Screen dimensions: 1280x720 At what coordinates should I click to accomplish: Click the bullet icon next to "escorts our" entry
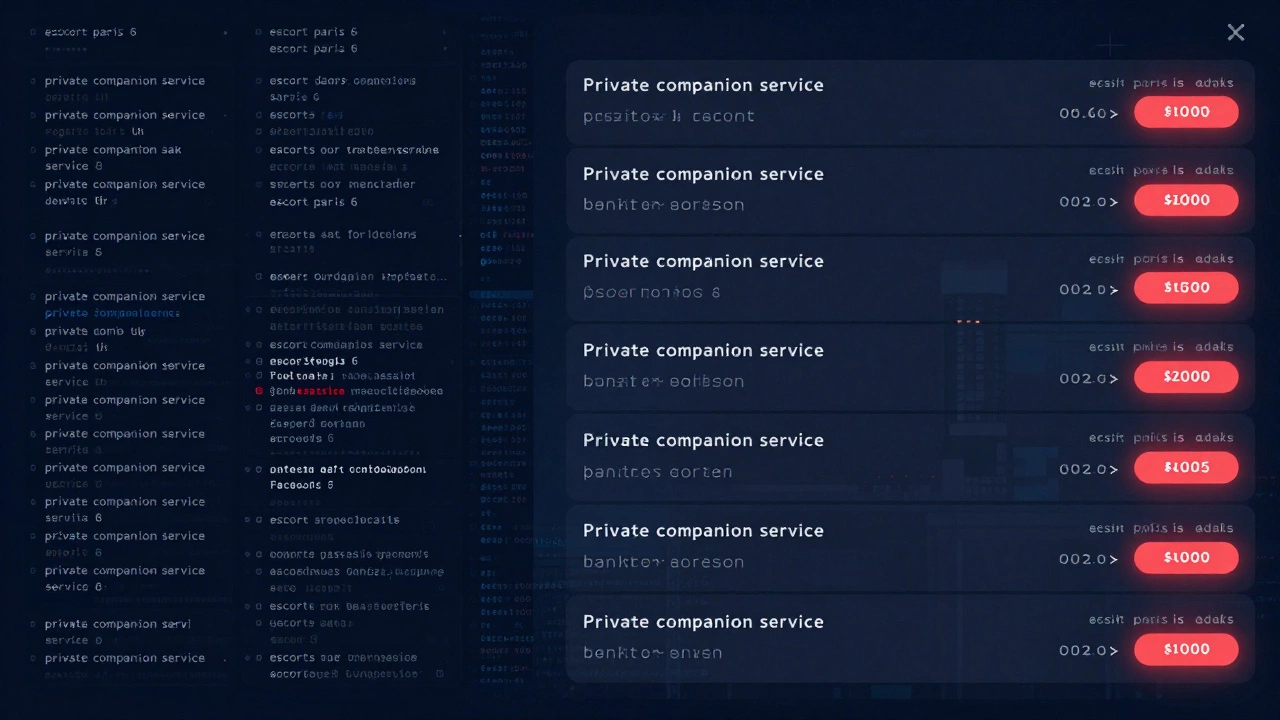(258, 150)
